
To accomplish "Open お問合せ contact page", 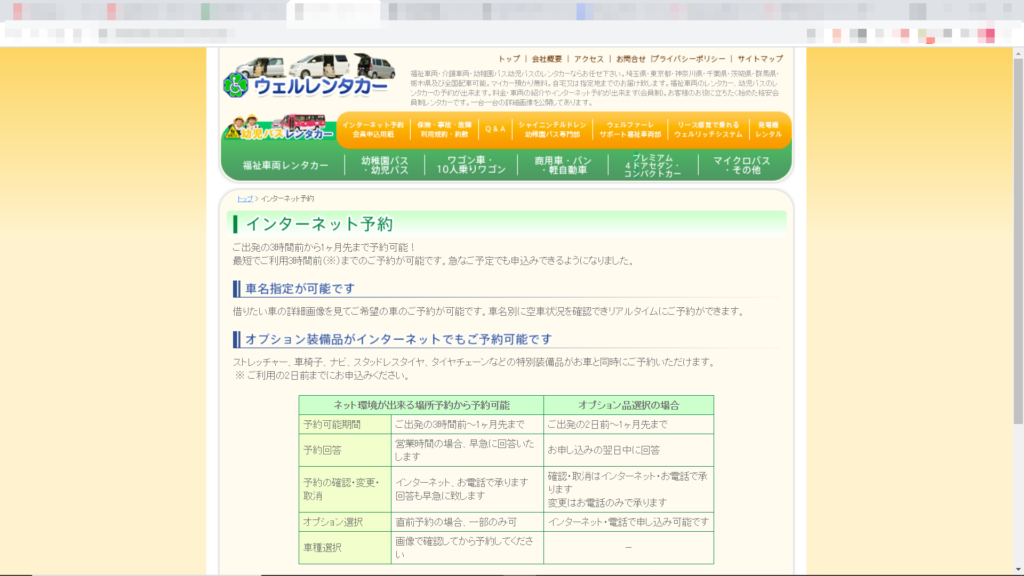I will (x=630, y=59).
